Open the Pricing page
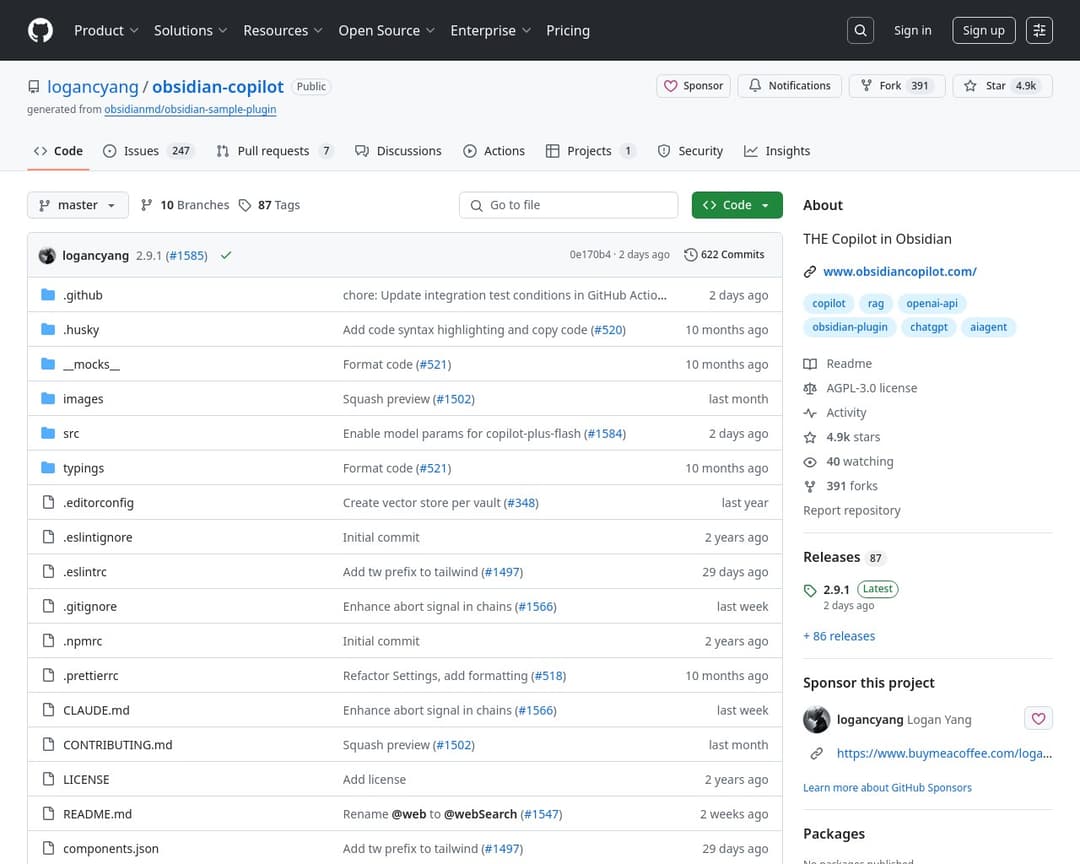This screenshot has height=864, width=1080. pyautogui.click(x=568, y=30)
